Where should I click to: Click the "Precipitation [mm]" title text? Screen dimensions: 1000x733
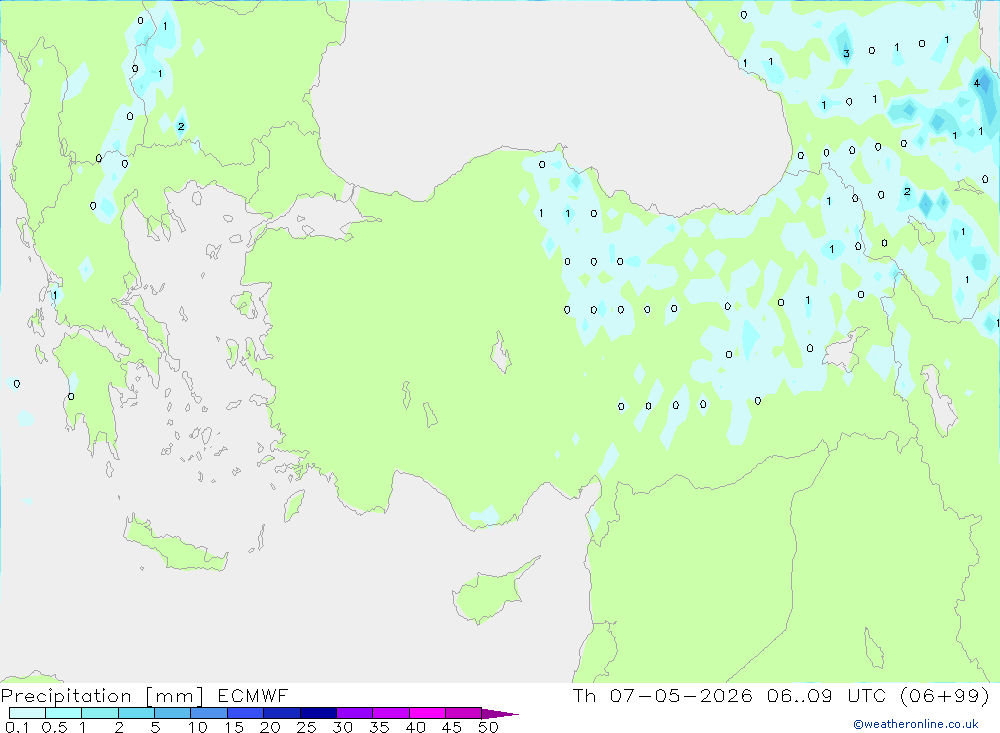point(103,696)
